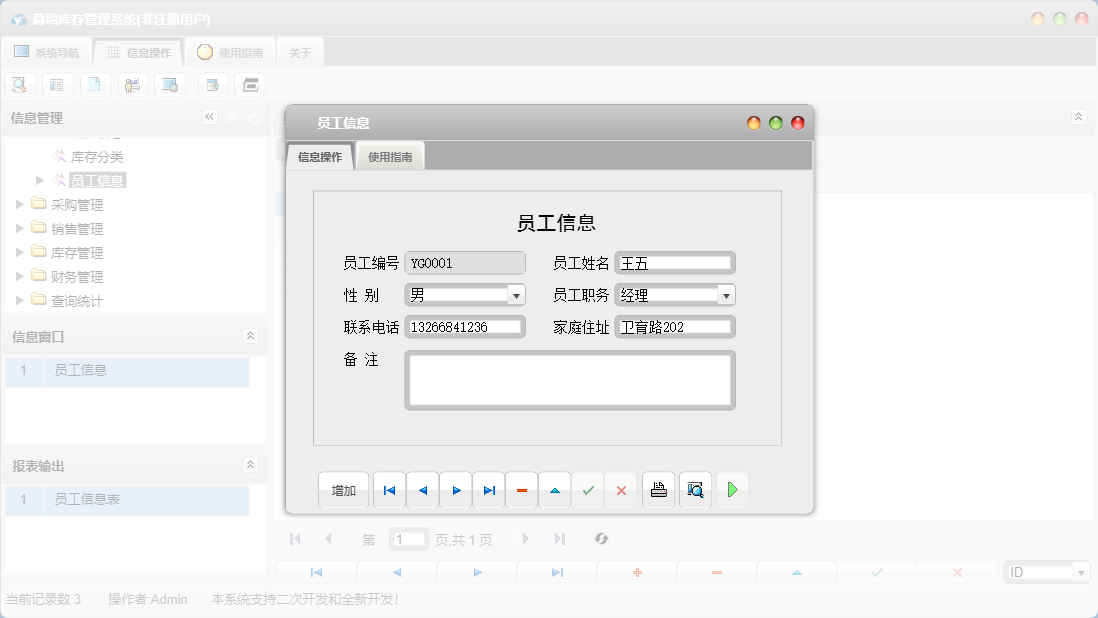Print the employee record using the printer icon
Screen dimensions: 1098x618
[658, 490]
